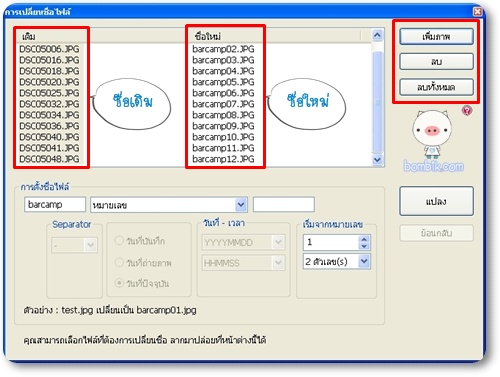Viewport: 500px width, 377px height.
Task: Select the วันที่ถ่ายภาพ radio button
Action: tap(119, 262)
